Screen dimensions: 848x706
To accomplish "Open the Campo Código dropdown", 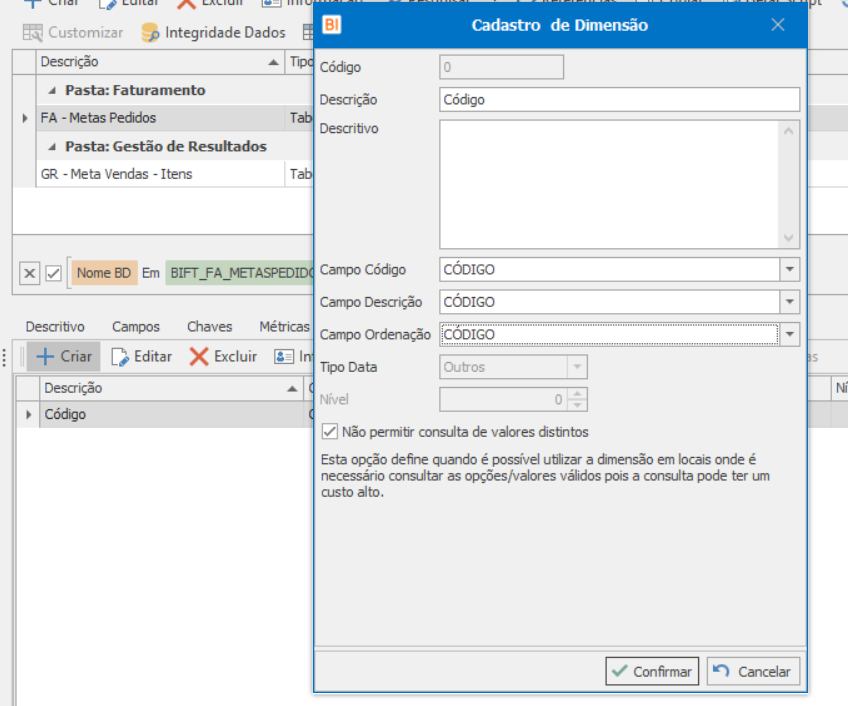I will [x=790, y=269].
